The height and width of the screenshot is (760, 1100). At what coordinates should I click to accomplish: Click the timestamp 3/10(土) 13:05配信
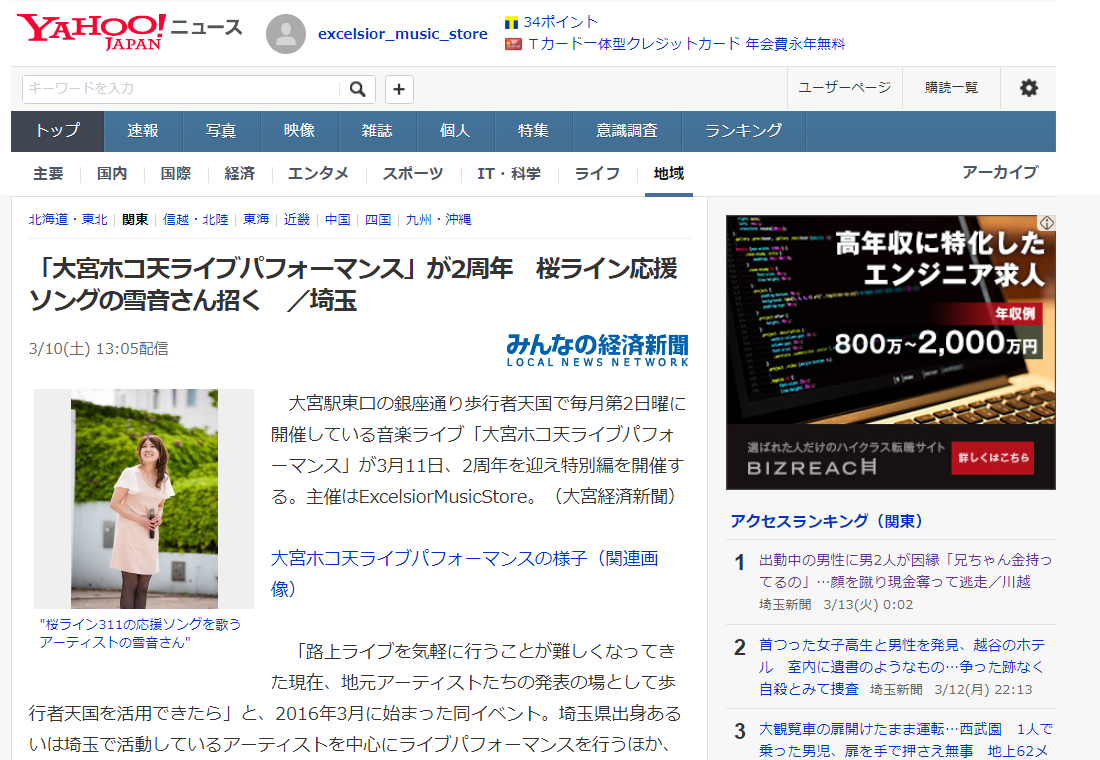[x=98, y=349]
